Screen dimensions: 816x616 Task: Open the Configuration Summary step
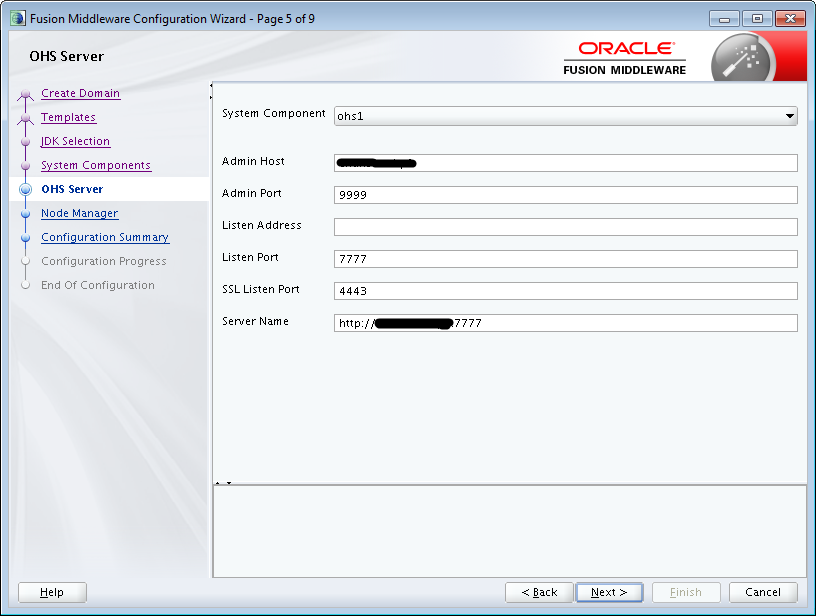[105, 237]
